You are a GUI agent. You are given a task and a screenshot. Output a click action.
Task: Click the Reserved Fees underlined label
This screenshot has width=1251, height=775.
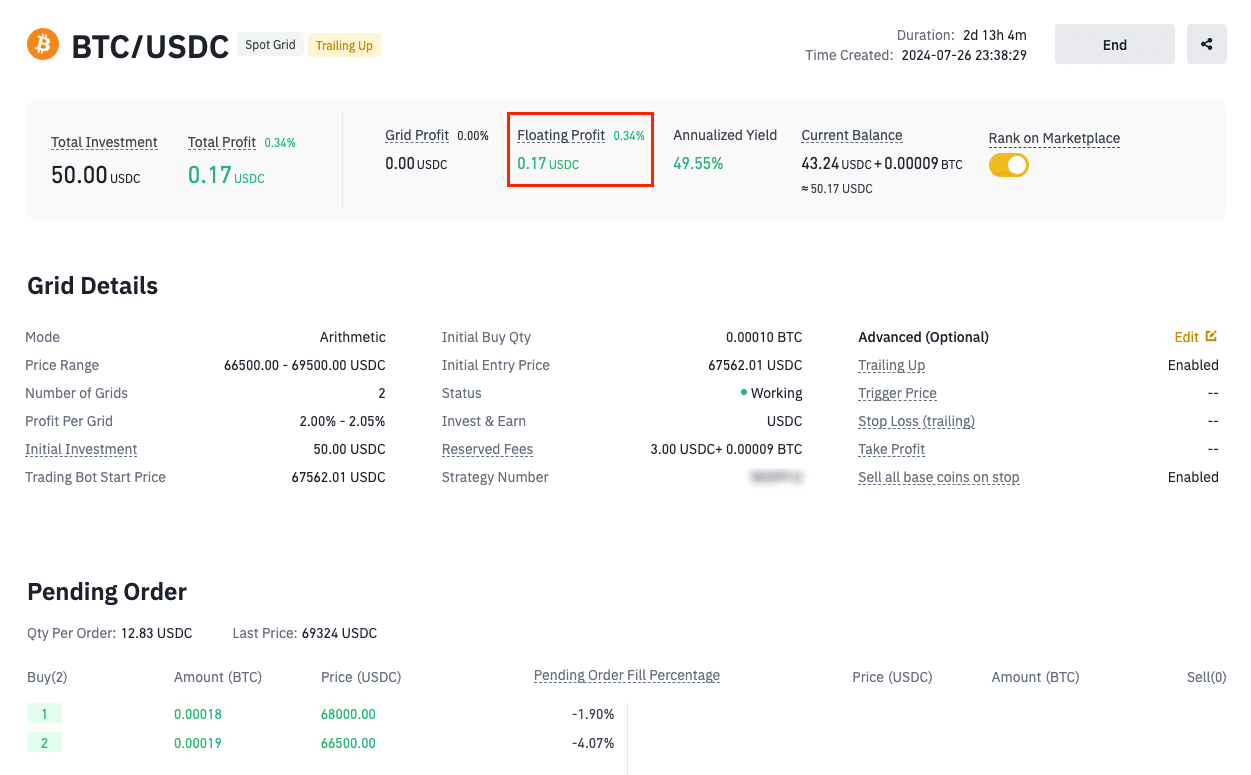[487, 449]
